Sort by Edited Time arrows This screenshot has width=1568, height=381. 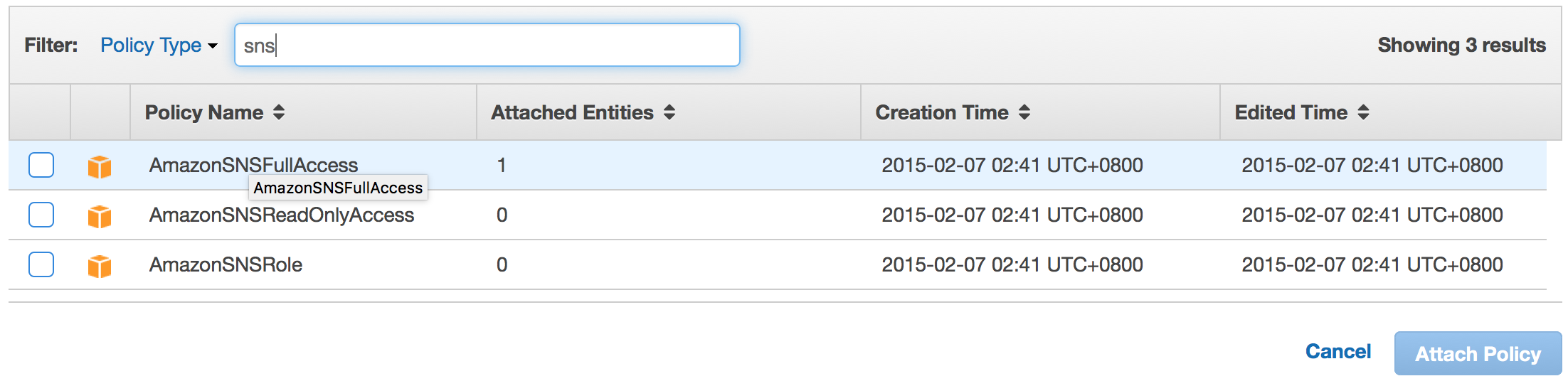coord(1363,112)
